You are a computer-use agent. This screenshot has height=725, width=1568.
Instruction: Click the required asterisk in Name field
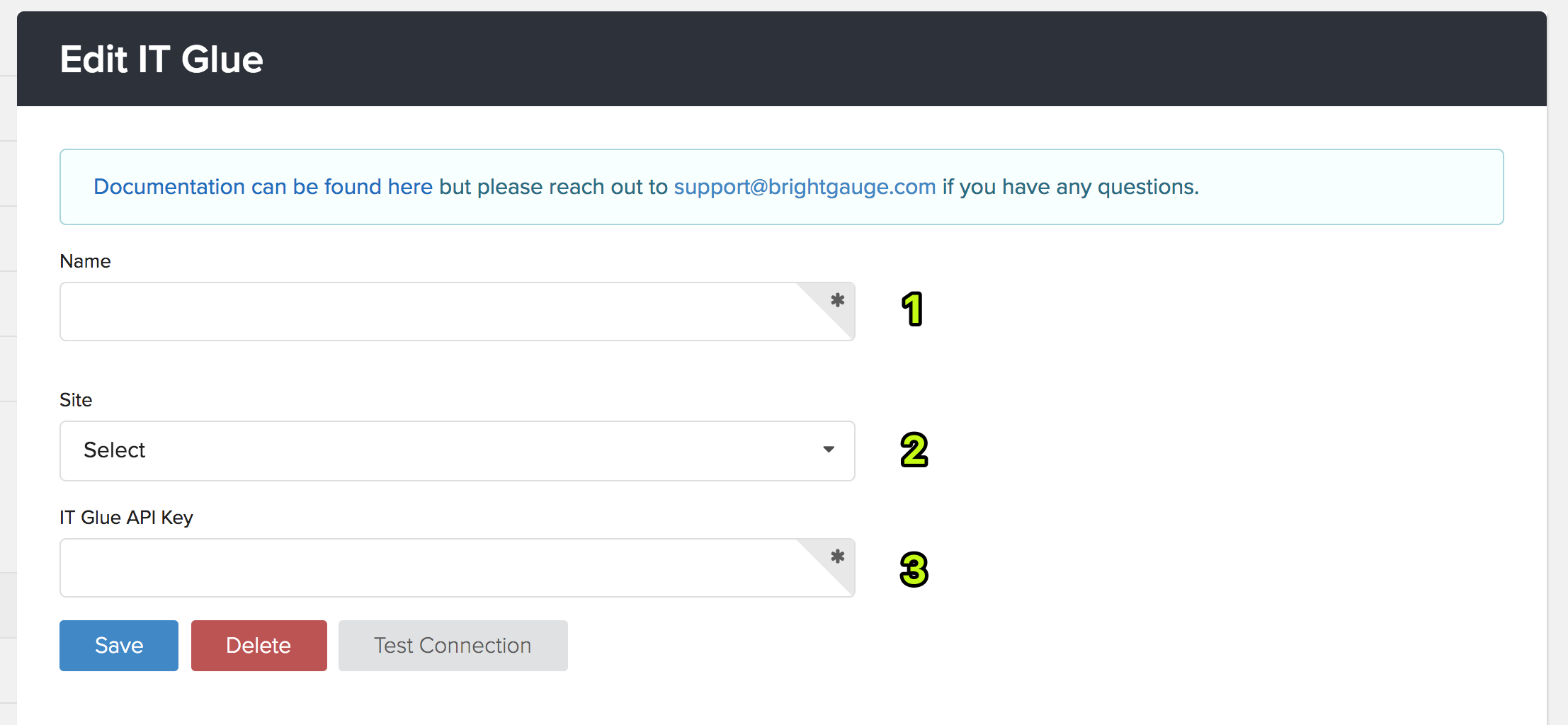pyautogui.click(x=838, y=300)
